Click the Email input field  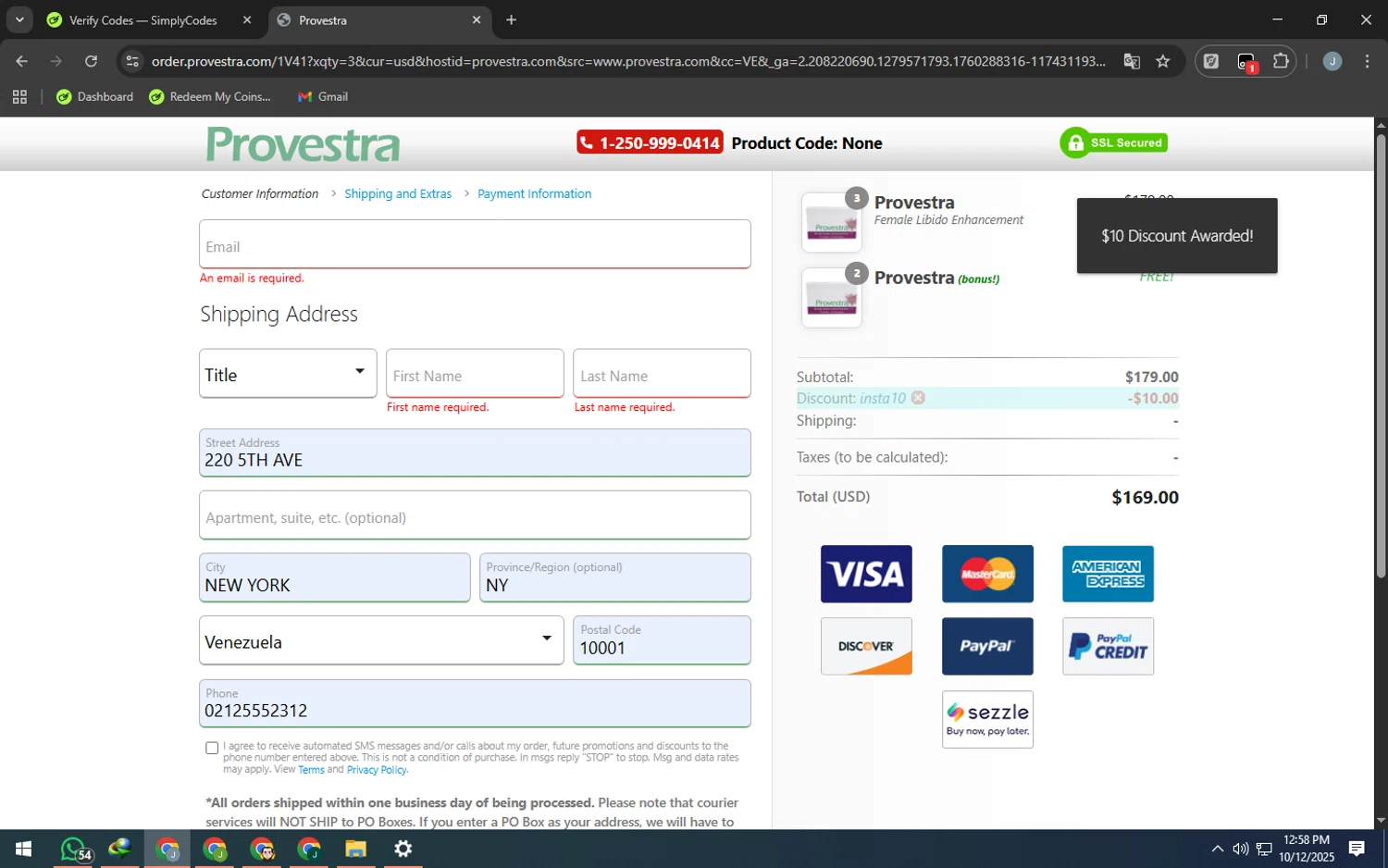(x=475, y=244)
